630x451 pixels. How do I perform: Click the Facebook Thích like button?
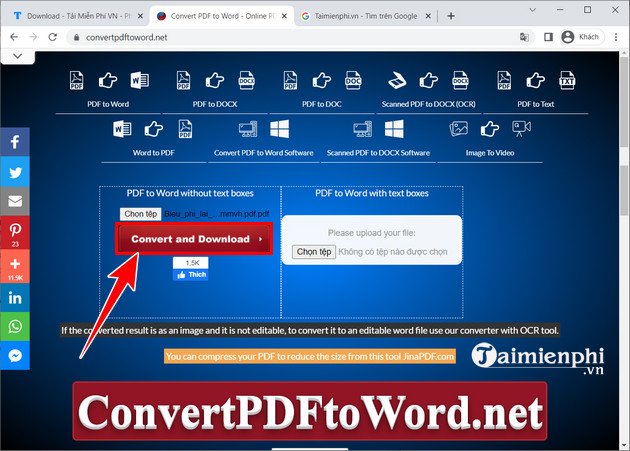click(191, 275)
